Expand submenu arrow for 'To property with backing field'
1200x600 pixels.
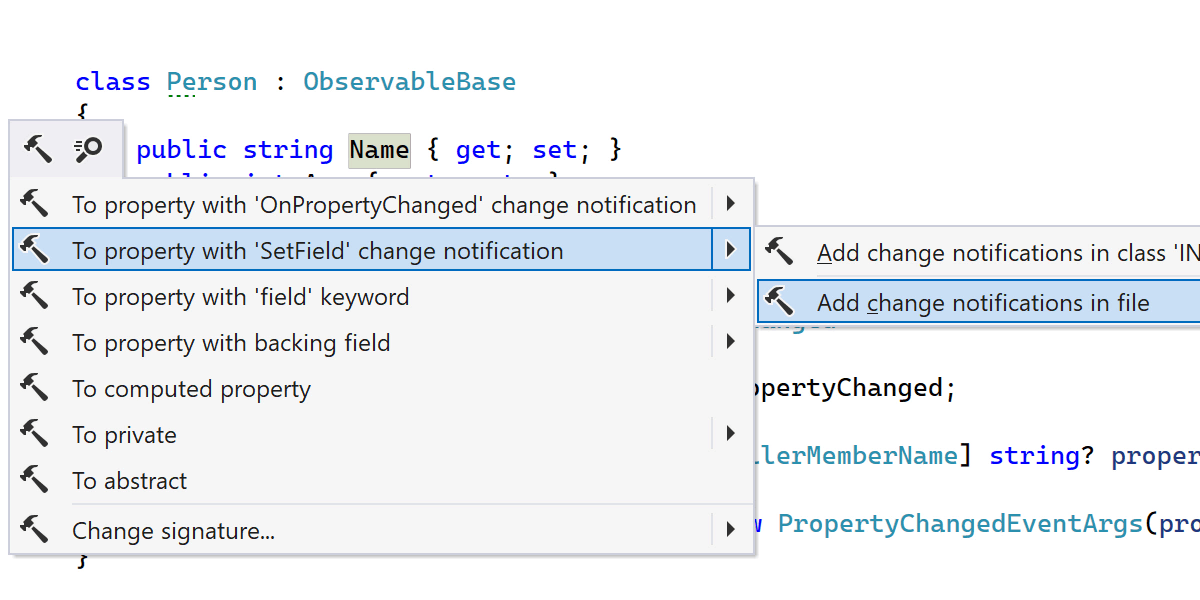(731, 343)
